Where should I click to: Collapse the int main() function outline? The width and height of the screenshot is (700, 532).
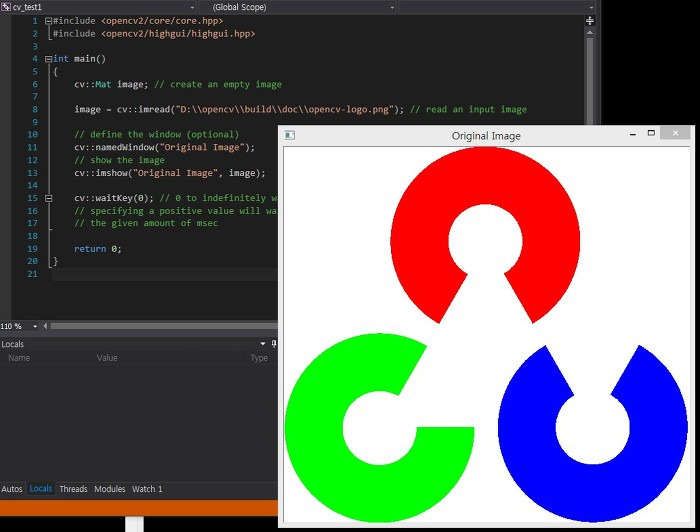tap(48, 59)
